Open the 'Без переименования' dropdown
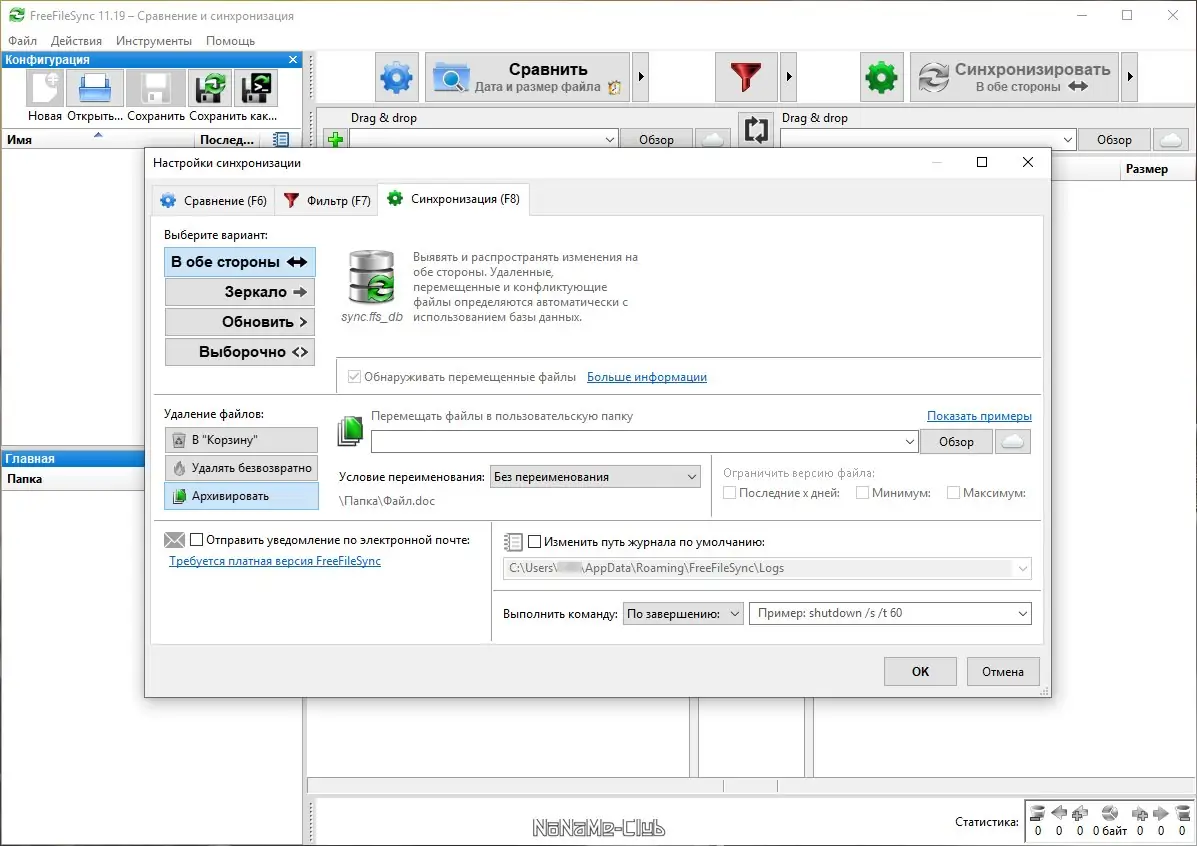This screenshot has height=846, width=1197. 595,476
